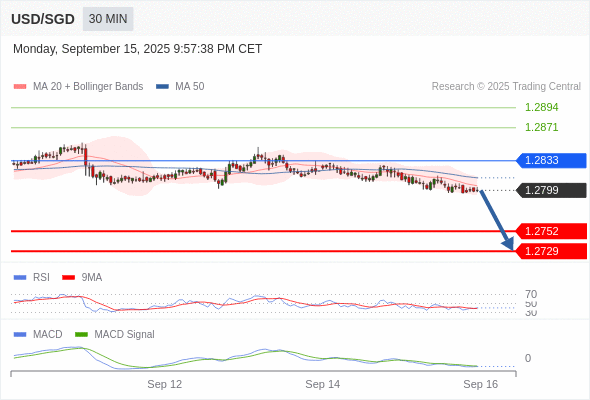Viewport: 590px width, 400px height.
Task: Click the resistance level 1.2871 label
Action: point(541,127)
